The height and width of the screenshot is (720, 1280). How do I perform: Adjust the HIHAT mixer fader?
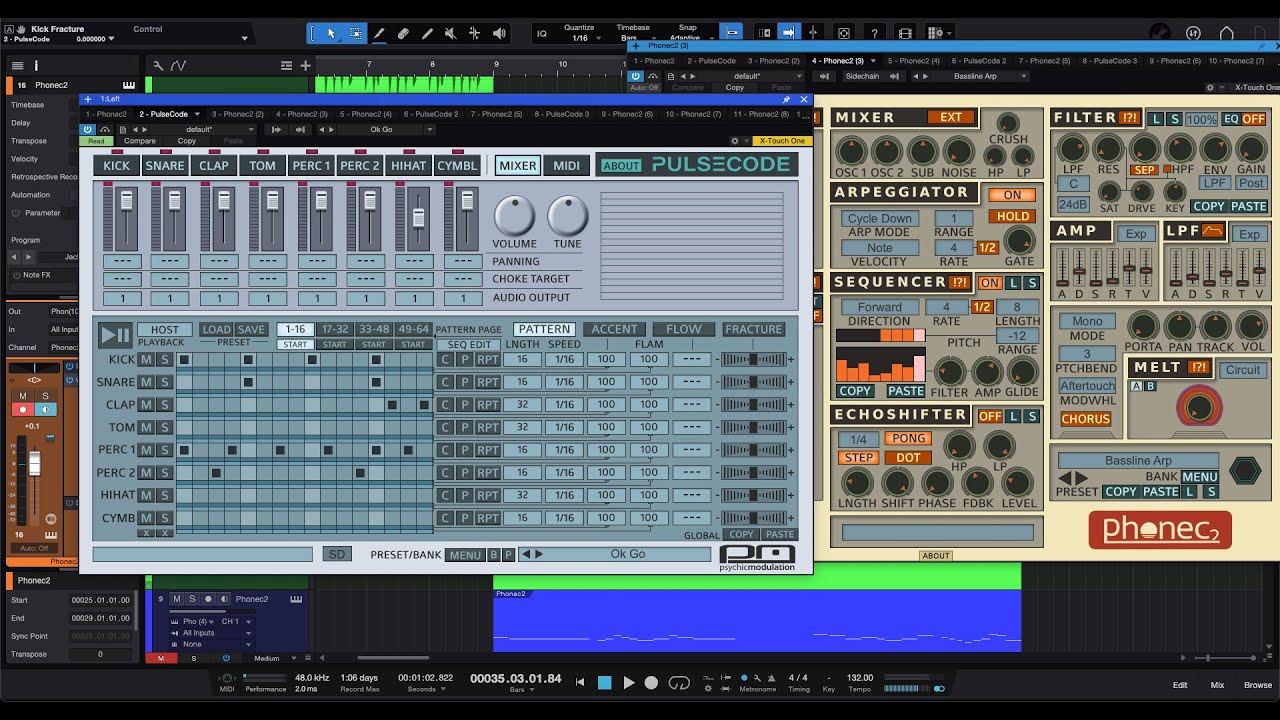419,217
